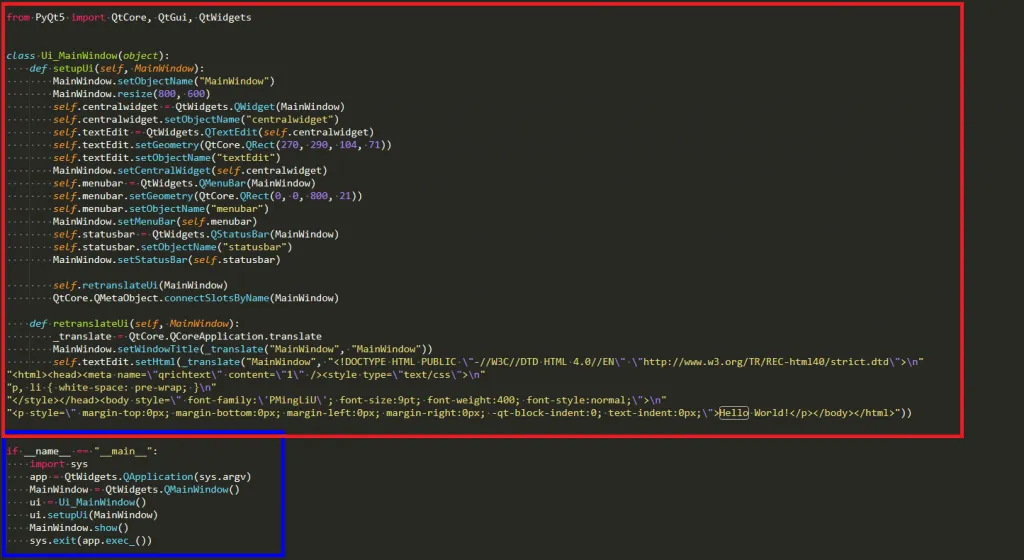The image size is (1024, 560).
Task: Click the boxed "Hello" word in the HTML string
Action: coord(733,413)
